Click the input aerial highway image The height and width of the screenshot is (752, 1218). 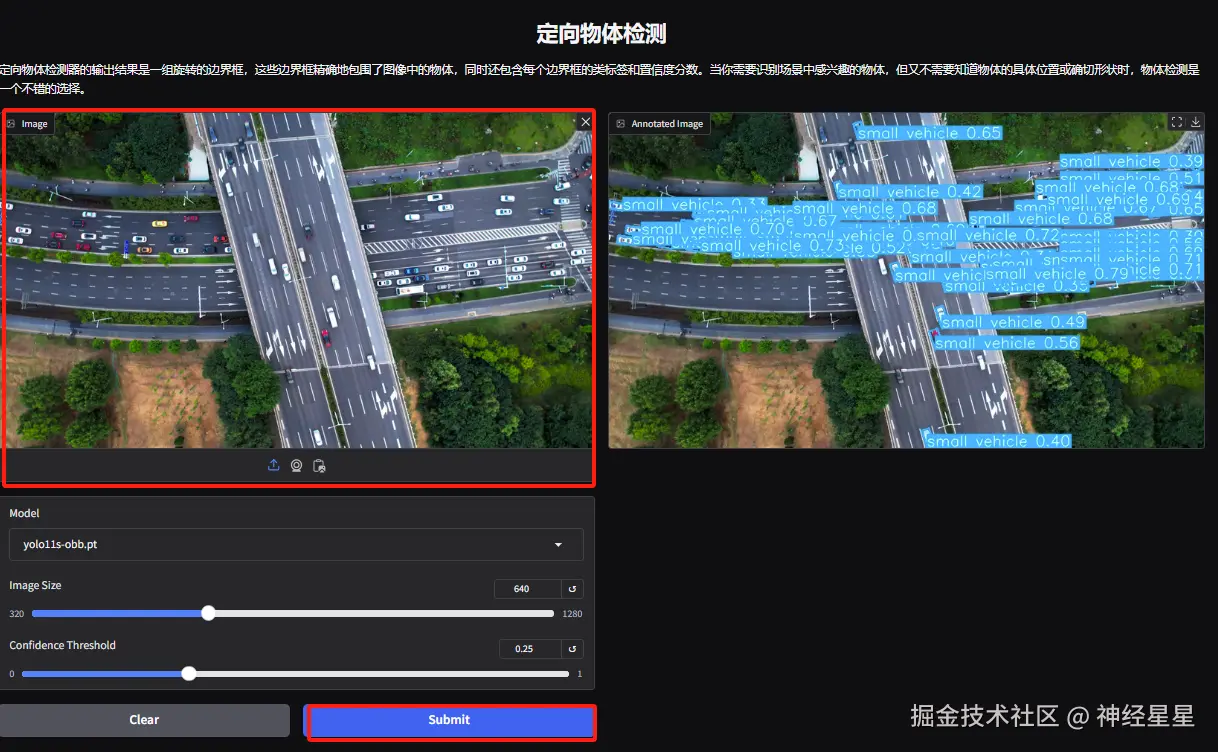298,280
